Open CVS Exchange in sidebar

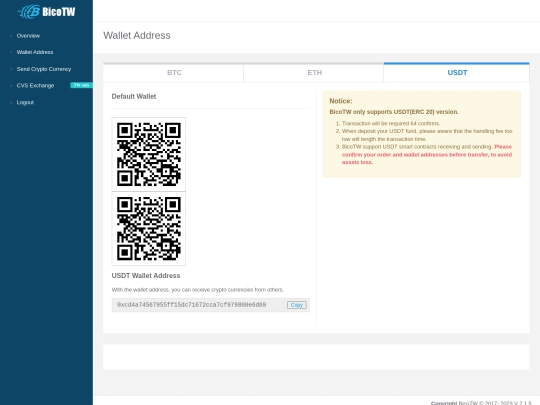click(x=35, y=86)
